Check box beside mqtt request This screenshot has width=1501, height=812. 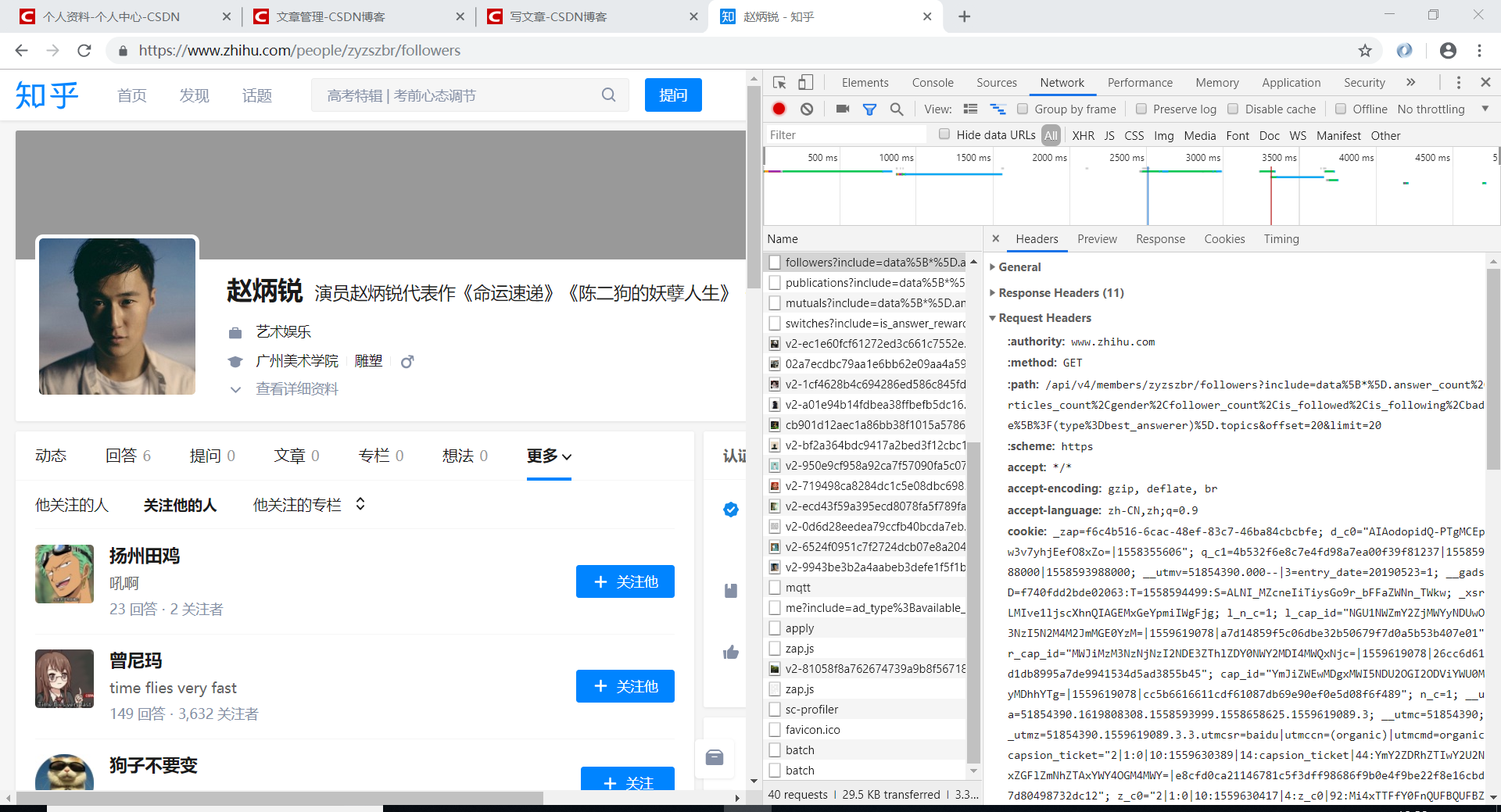coord(775,587)
